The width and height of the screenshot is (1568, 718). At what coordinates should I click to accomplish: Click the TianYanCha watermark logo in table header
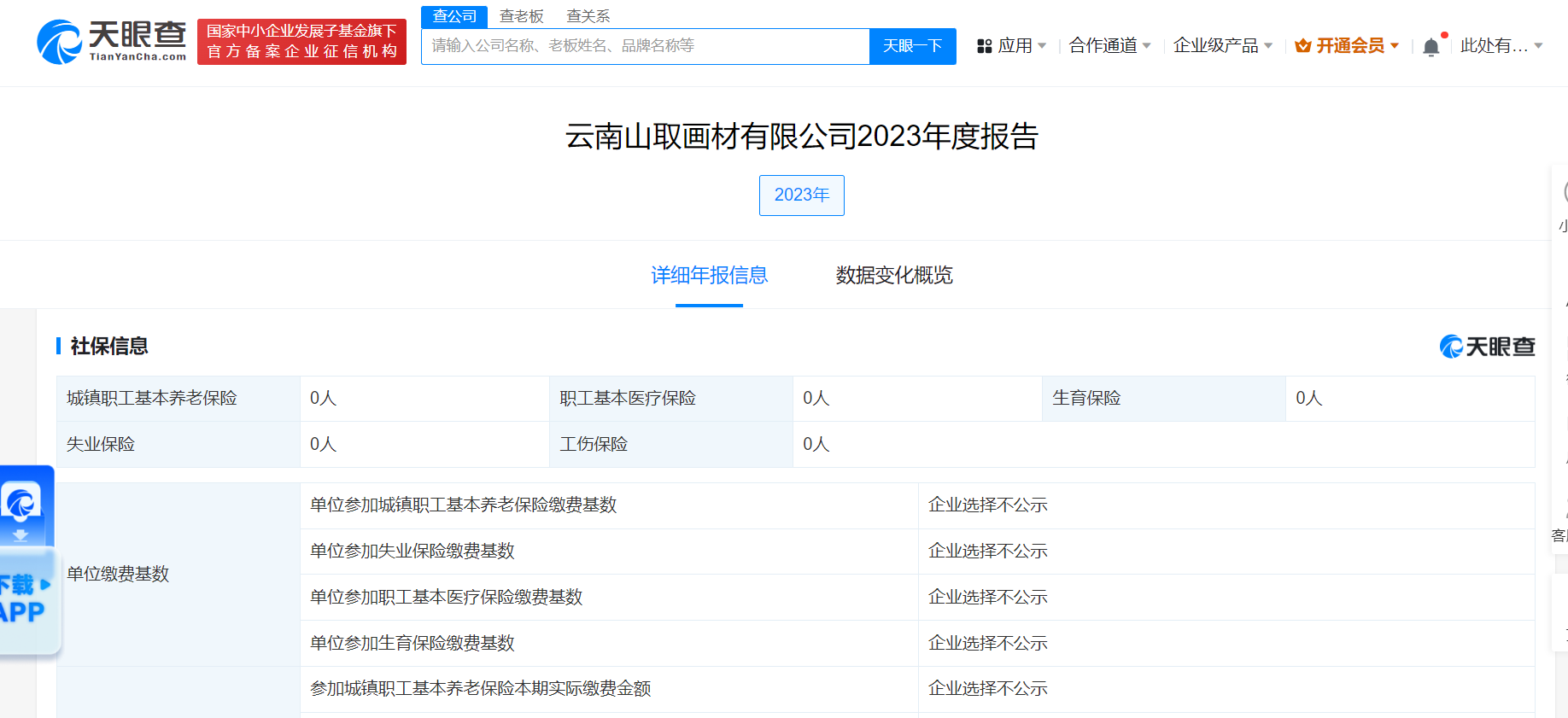coord(1487,347)
